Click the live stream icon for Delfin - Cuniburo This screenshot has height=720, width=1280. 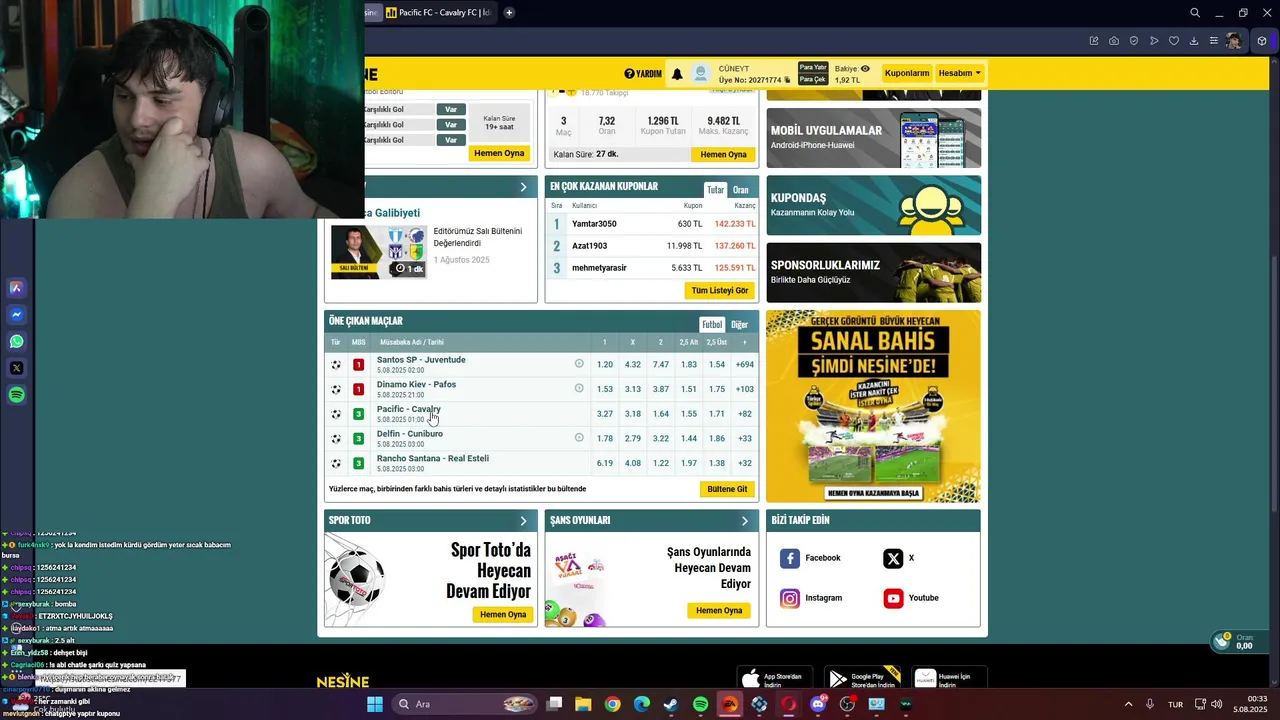coord(579,437)
